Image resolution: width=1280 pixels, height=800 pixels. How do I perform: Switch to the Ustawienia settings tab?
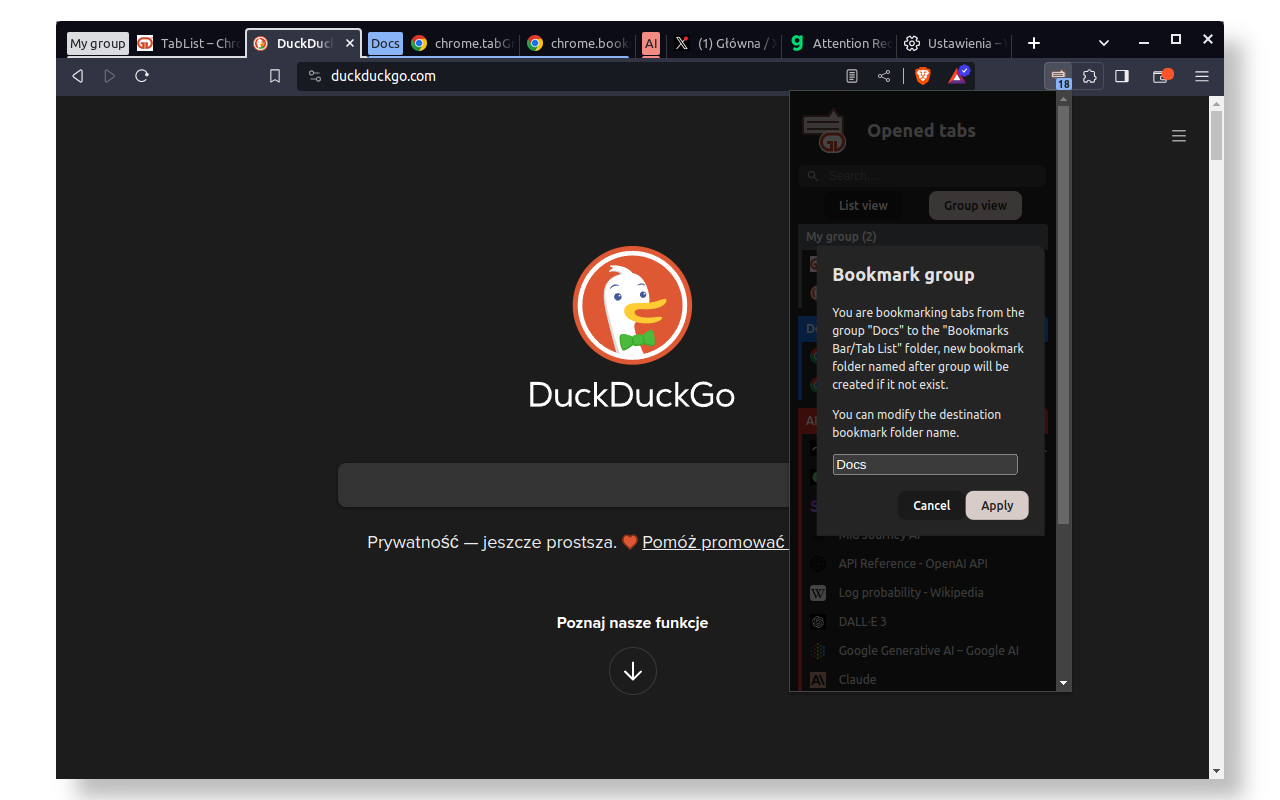click(954, 43)
